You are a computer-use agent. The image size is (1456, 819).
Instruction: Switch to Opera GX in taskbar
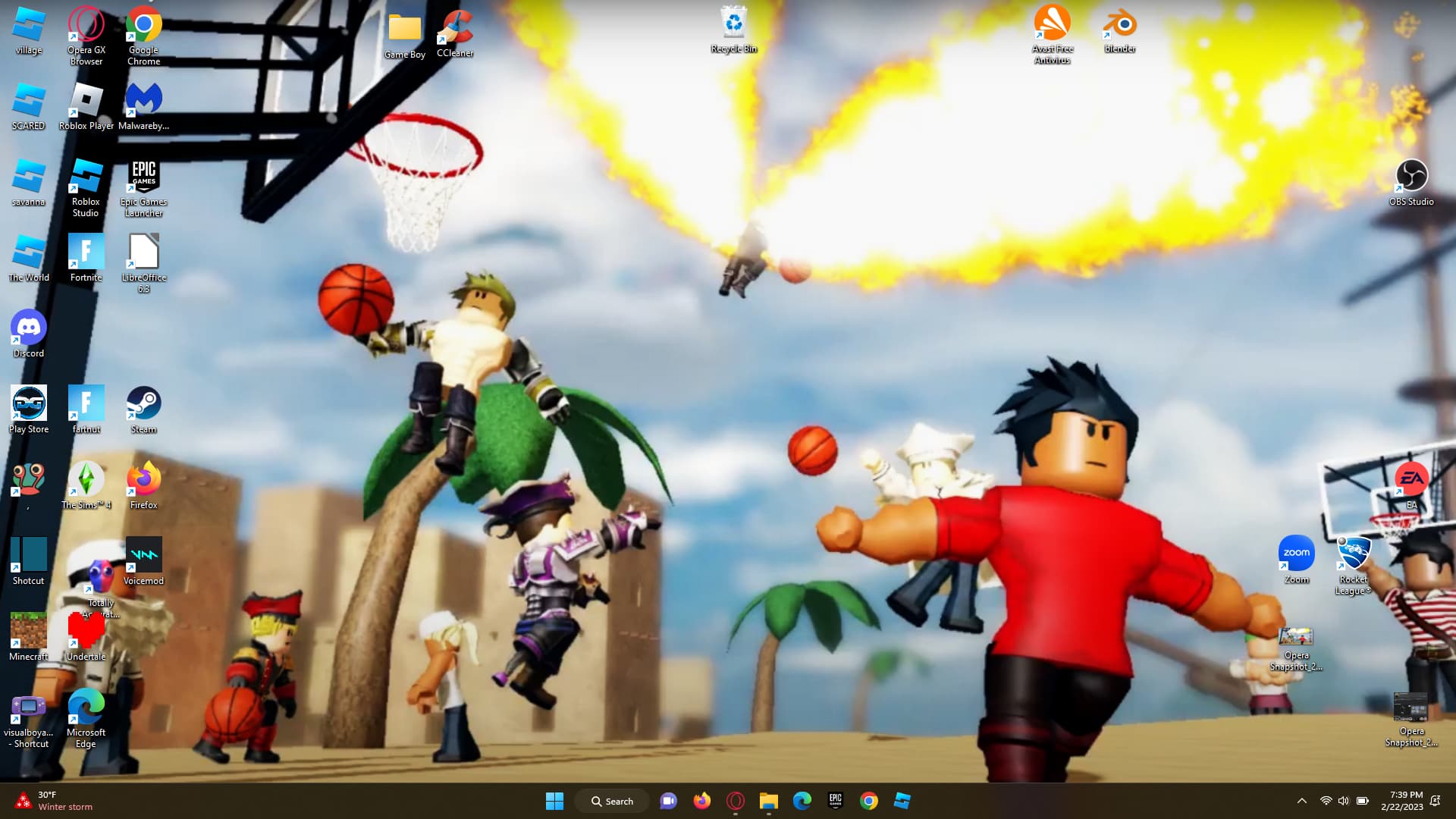click(735, 801)
